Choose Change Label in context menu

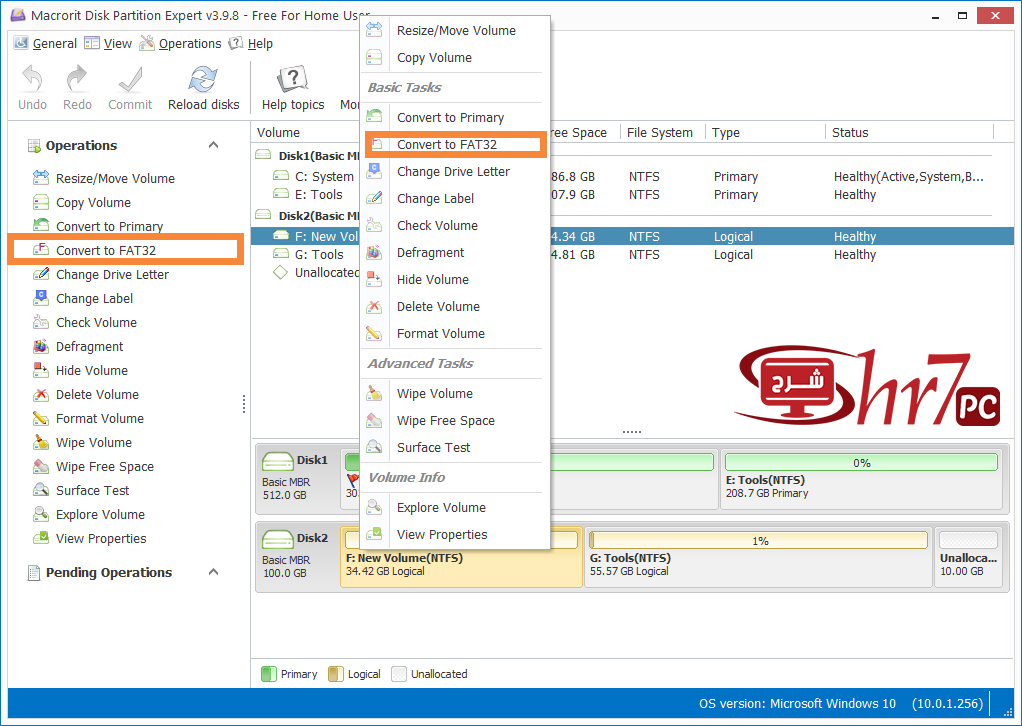[x=455, y=198]
